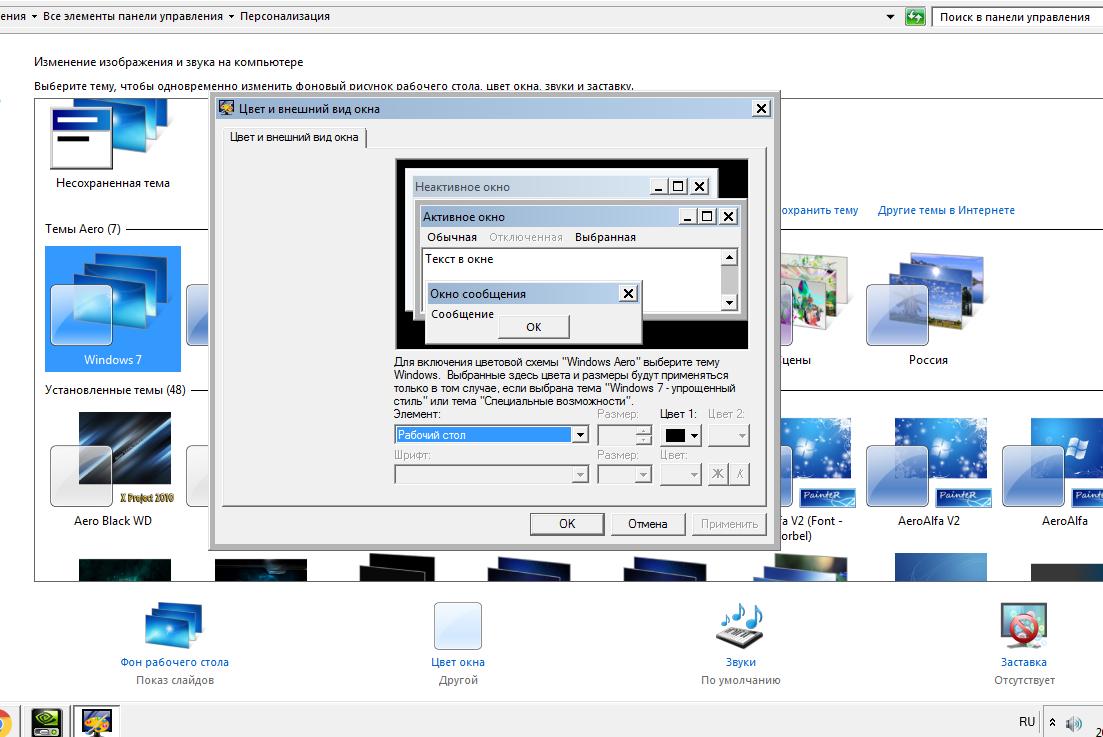This screenshot has height=737, width=1103.
Task: Click the preview scrollbar up arrow
Action: point(729,257)
